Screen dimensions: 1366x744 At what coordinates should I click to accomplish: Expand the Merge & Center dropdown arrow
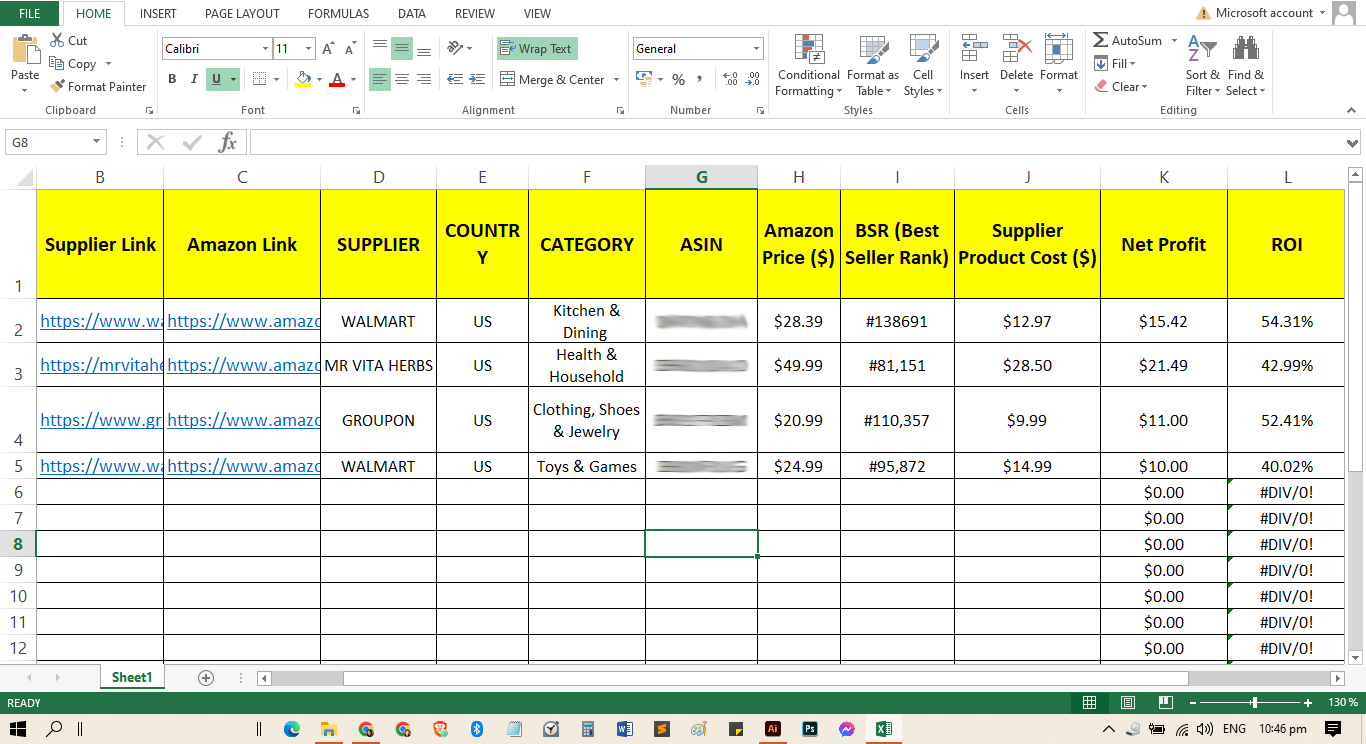[x=616, y=80]
